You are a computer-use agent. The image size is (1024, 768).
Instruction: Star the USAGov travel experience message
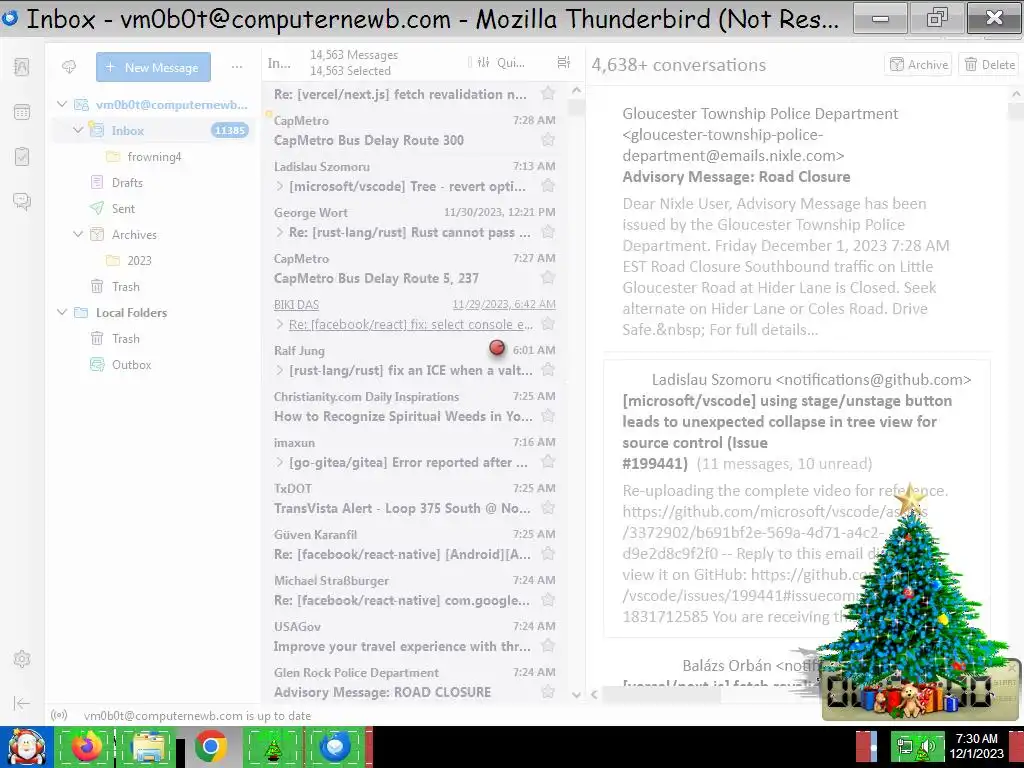(x=548, y=646)
